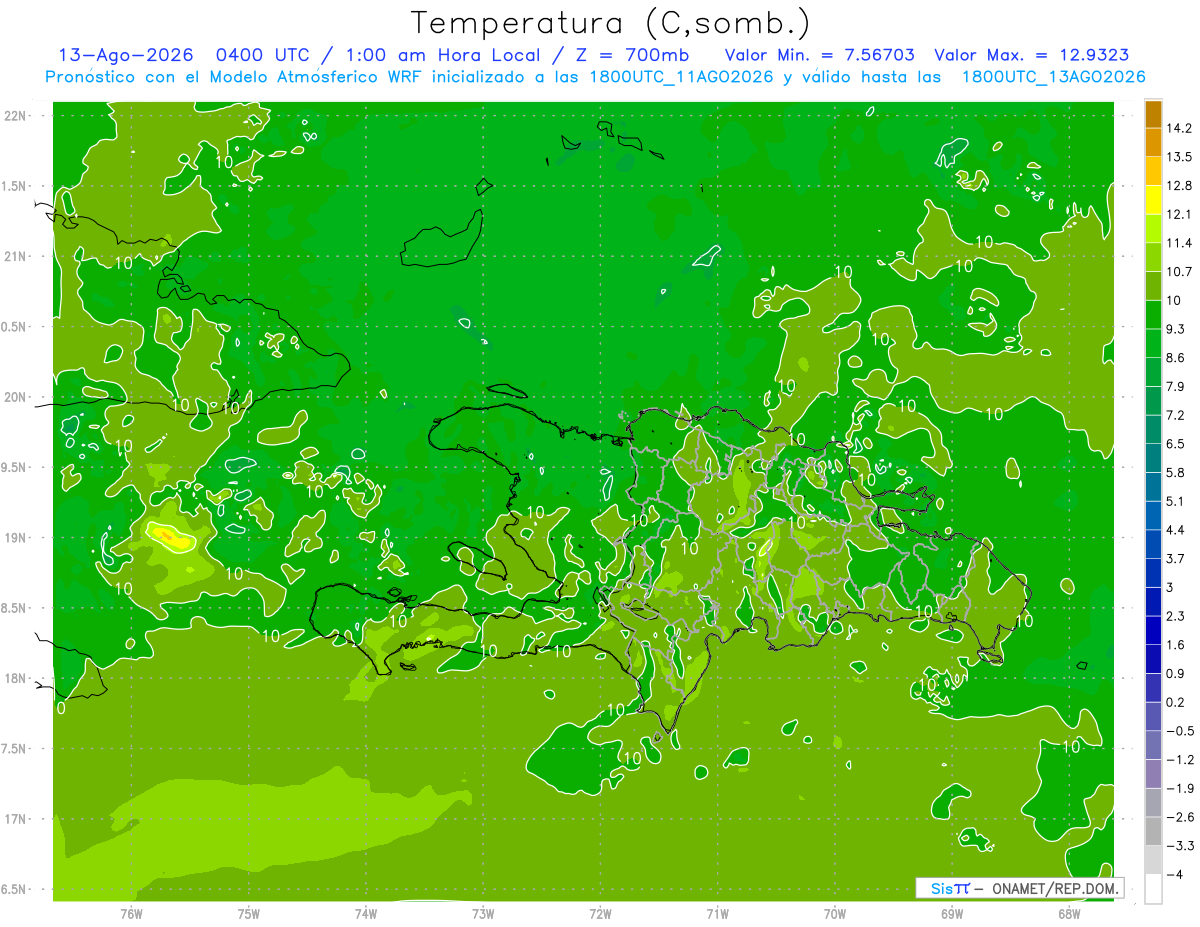
Task: Click the '6.5' colorbar value label
Action: (x=1176, y=444)
